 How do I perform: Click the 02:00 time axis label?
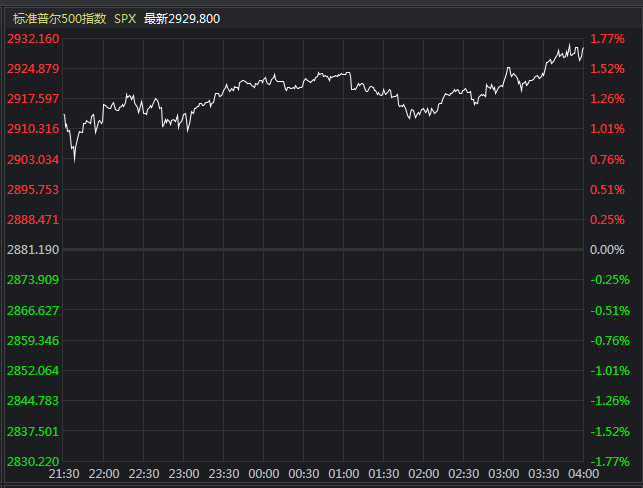click(x=424, y=474)
